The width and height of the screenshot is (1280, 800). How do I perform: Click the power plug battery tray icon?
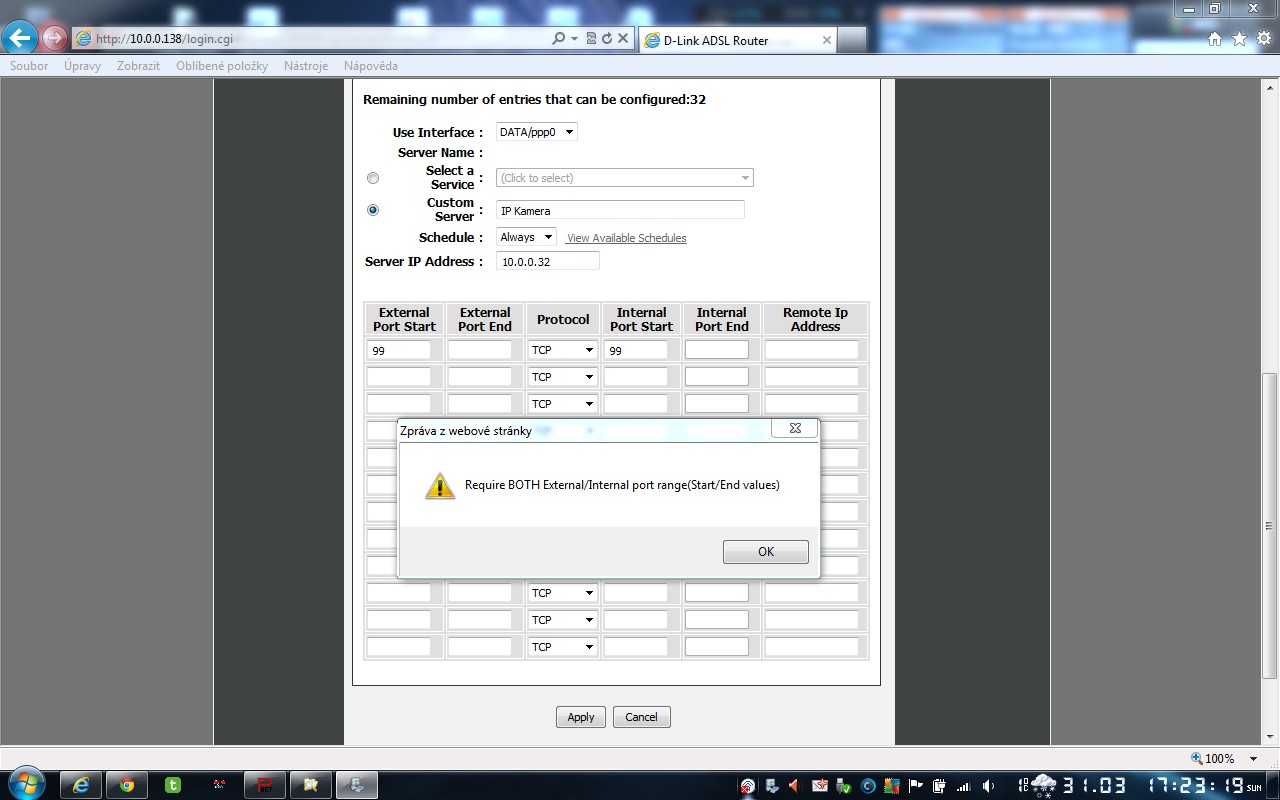[x=939, y=785]
